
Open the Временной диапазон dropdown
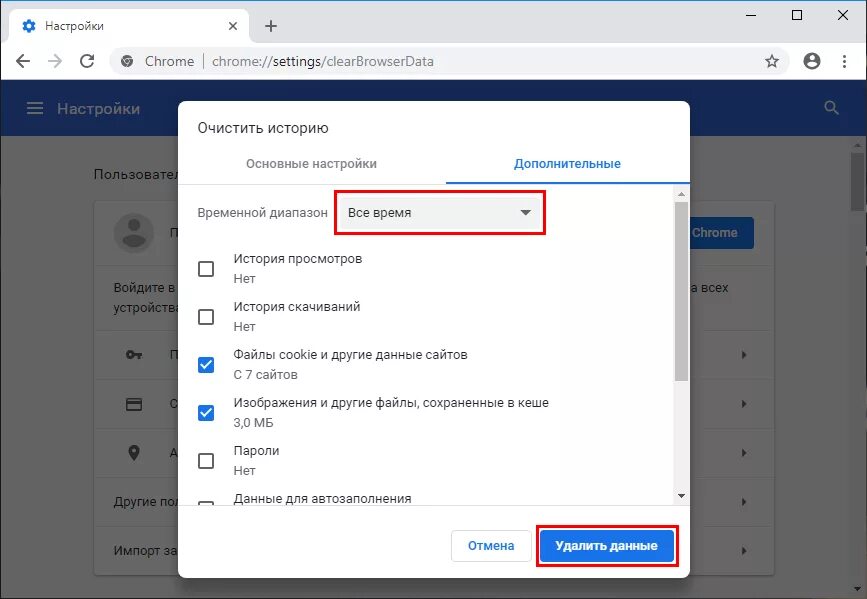440,212
